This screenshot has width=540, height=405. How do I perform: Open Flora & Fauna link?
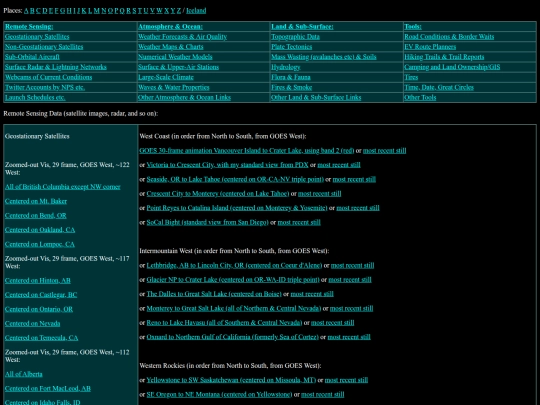pos(291,77)
